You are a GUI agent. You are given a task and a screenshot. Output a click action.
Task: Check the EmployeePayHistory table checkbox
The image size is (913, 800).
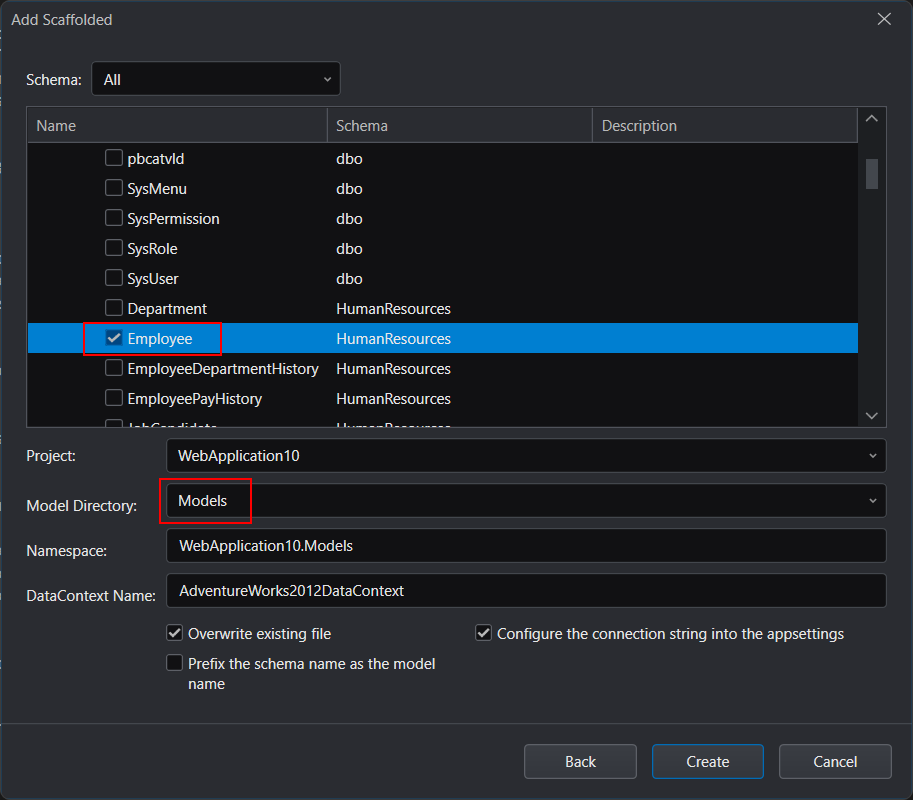click(114, 398)
